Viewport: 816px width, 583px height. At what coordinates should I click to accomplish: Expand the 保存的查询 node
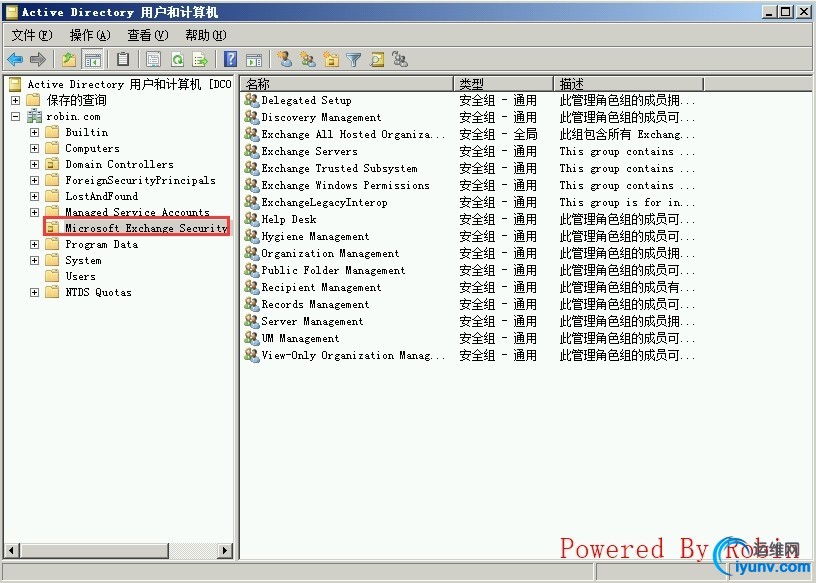click(x=16, y=100)
